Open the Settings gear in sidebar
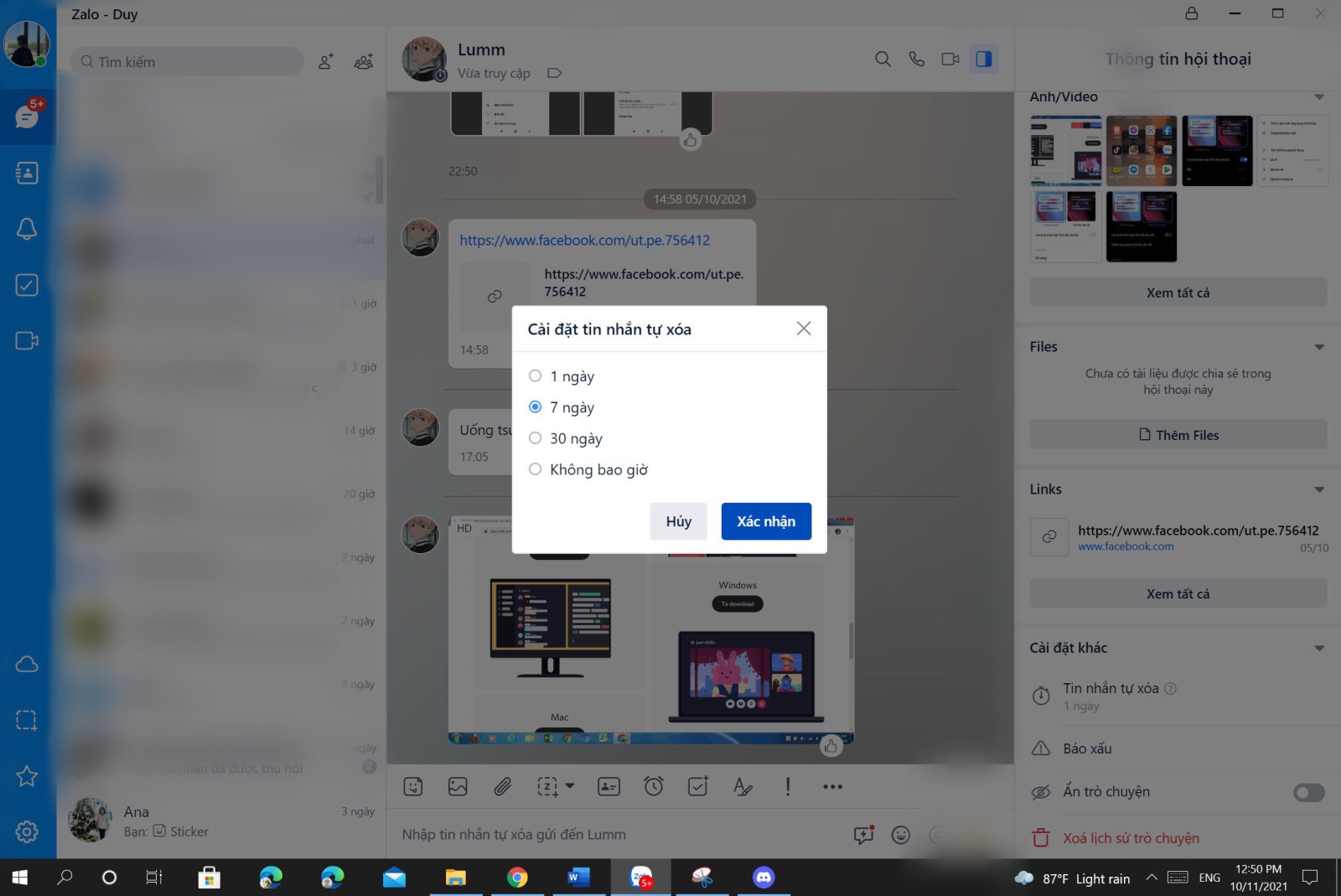This screenshot has width=1341, height=896. tap(27, 831)
